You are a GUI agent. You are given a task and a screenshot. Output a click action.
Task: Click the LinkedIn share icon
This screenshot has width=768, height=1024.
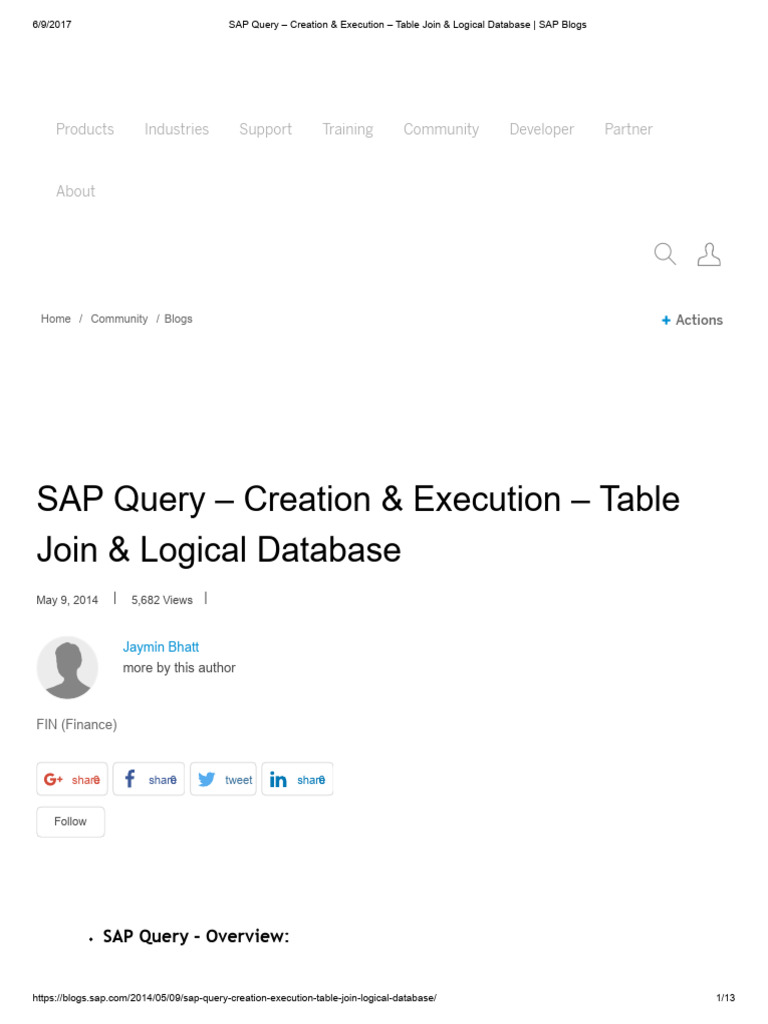click(x=278, y=780)
